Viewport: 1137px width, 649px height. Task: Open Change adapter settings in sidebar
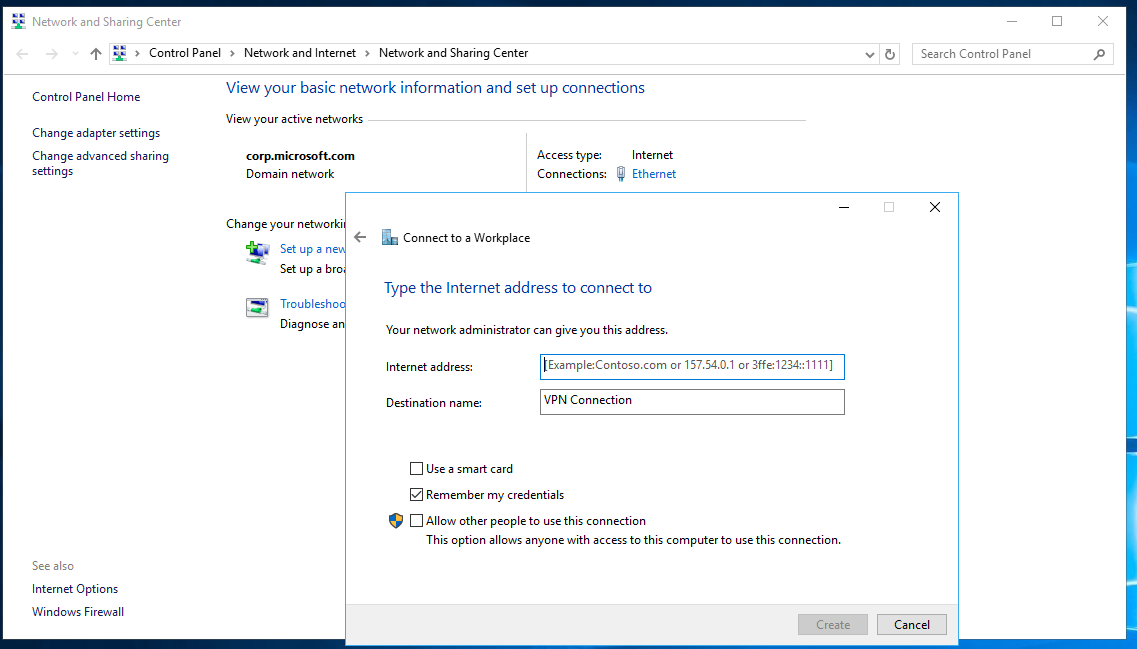point(96,133)
